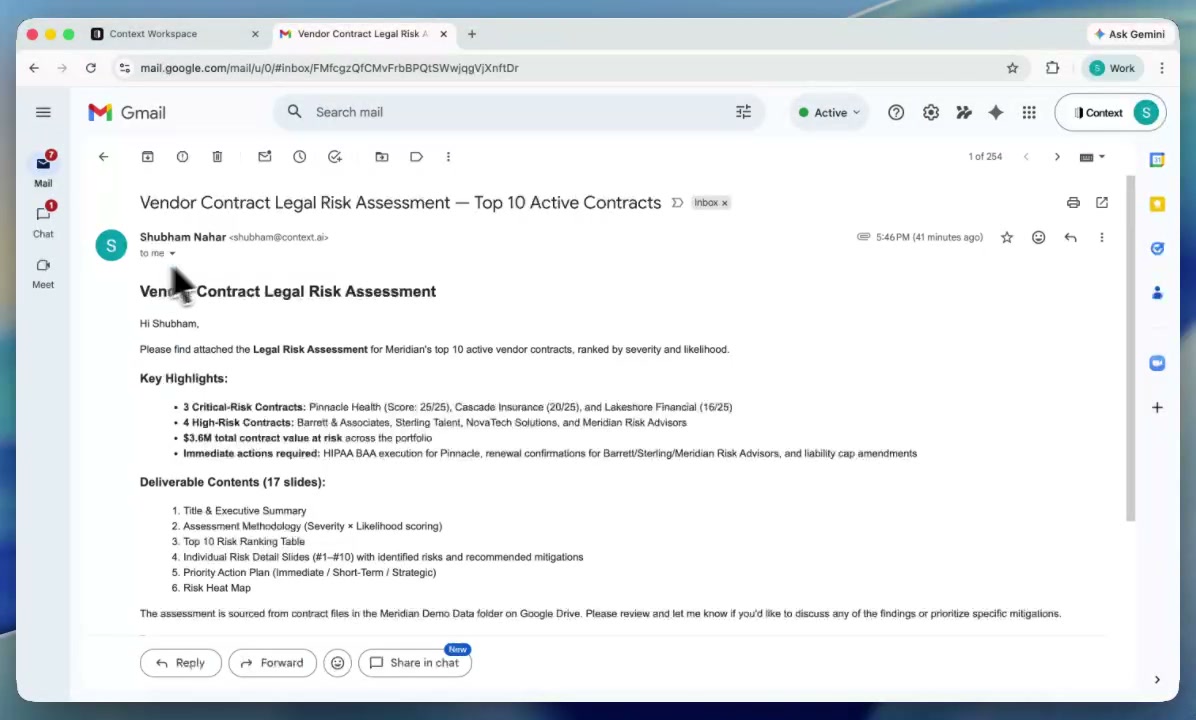Open sender avatar for Shubham Nahar

(x=111, y=246)
